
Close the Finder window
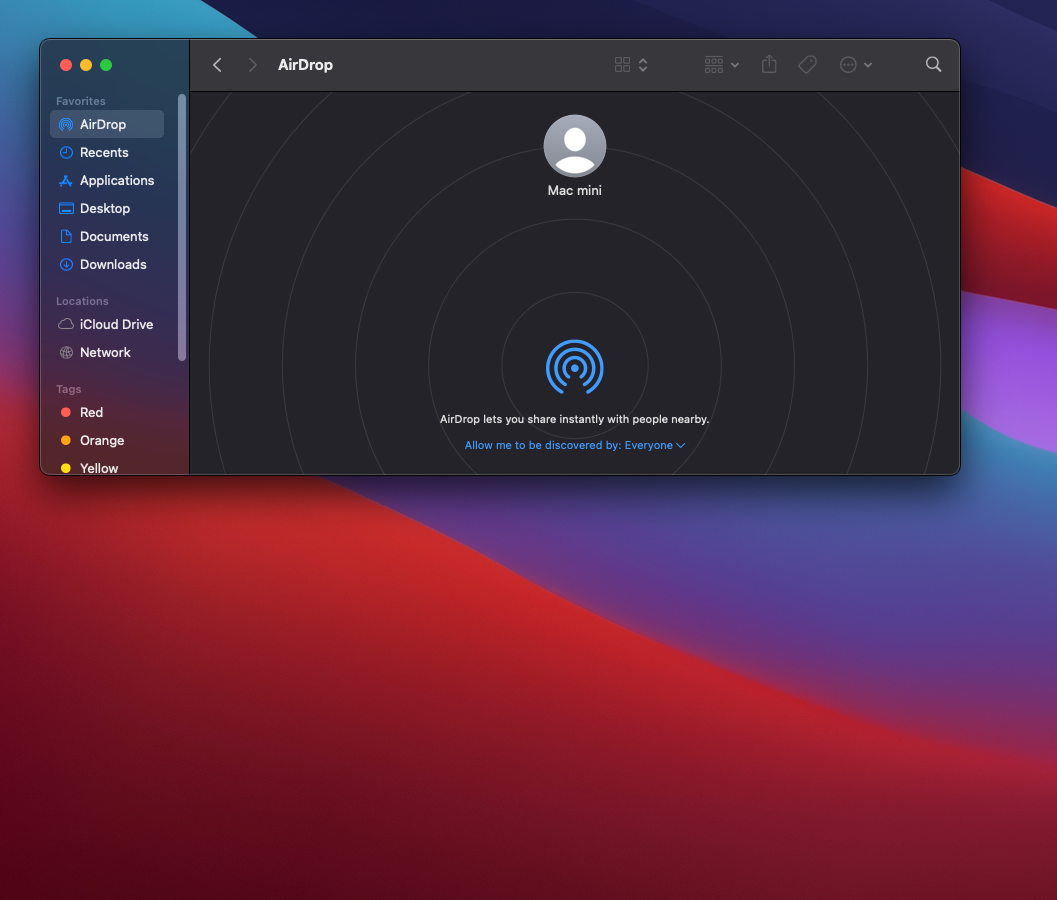[x=66, y=65]
